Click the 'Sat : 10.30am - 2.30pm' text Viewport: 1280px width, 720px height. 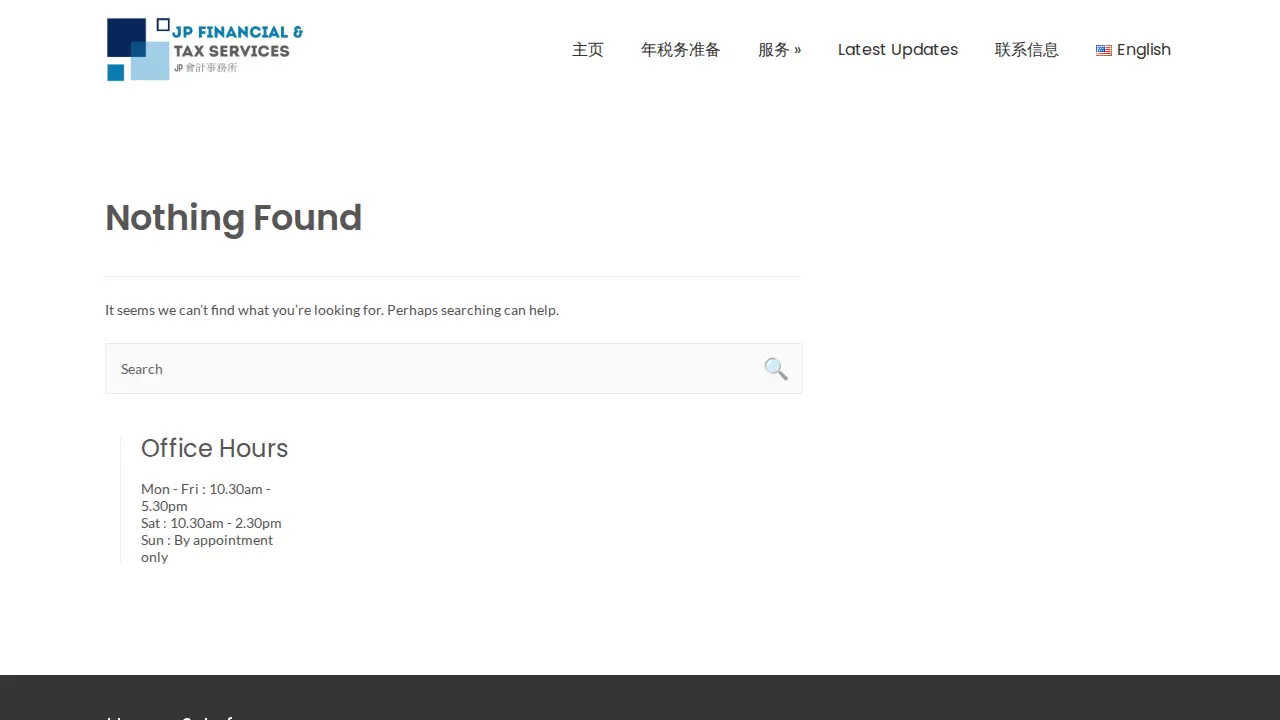211,523
